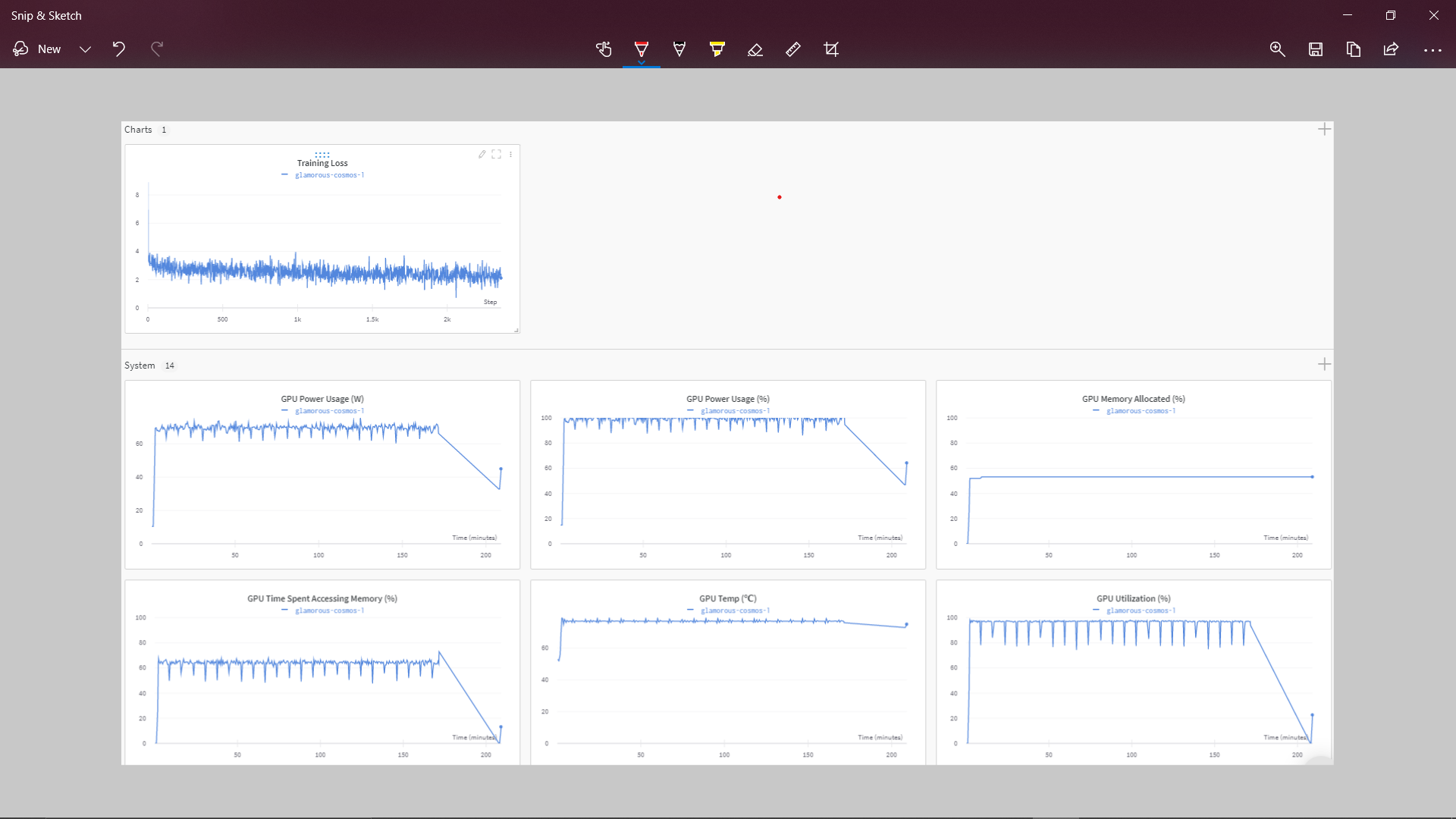Screen dimensions: 1456x819
Task: Close the Snip & Sketch window
Action: [1434, 15]
